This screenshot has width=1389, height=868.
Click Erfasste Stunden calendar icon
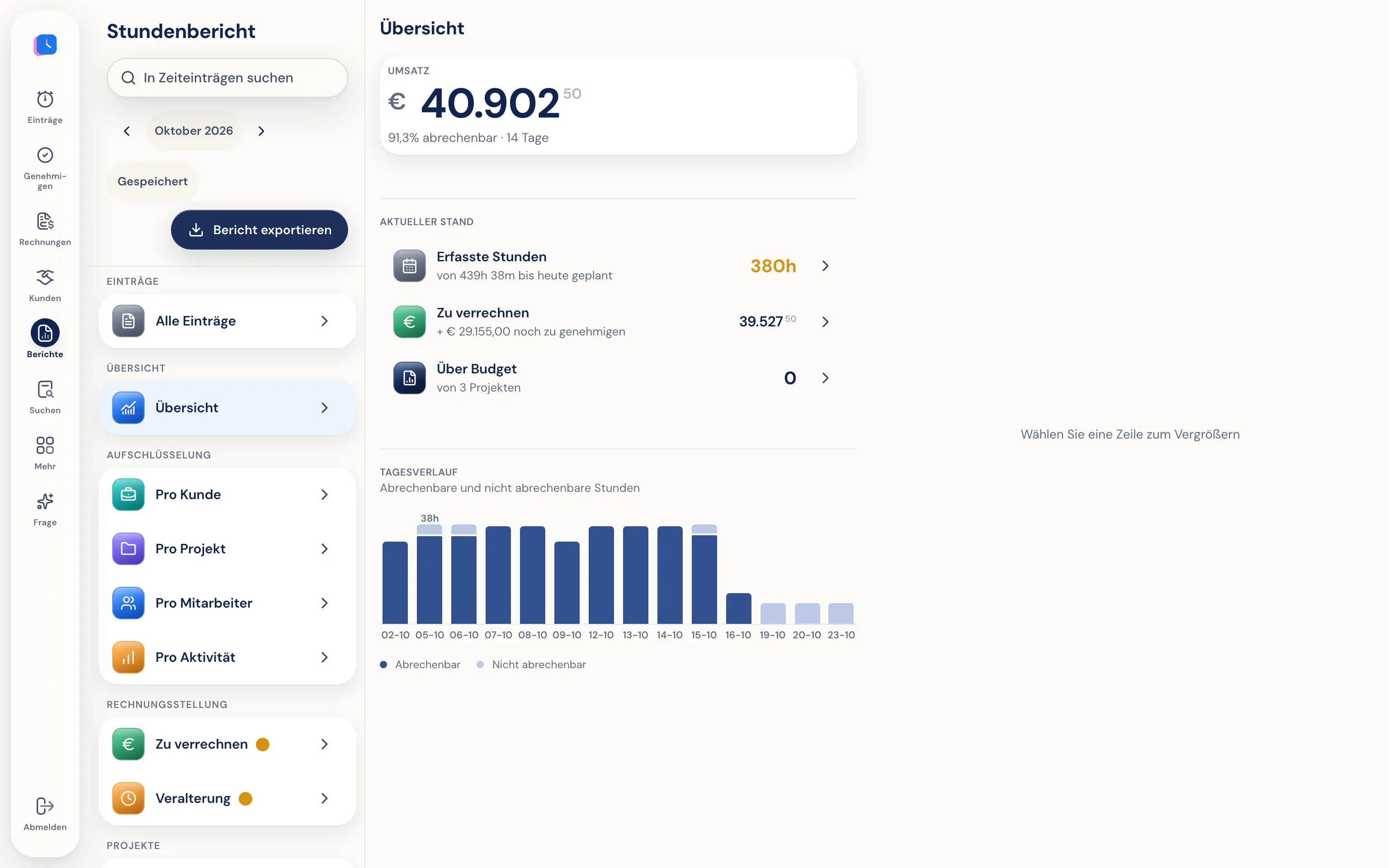[x=409, y=266]
